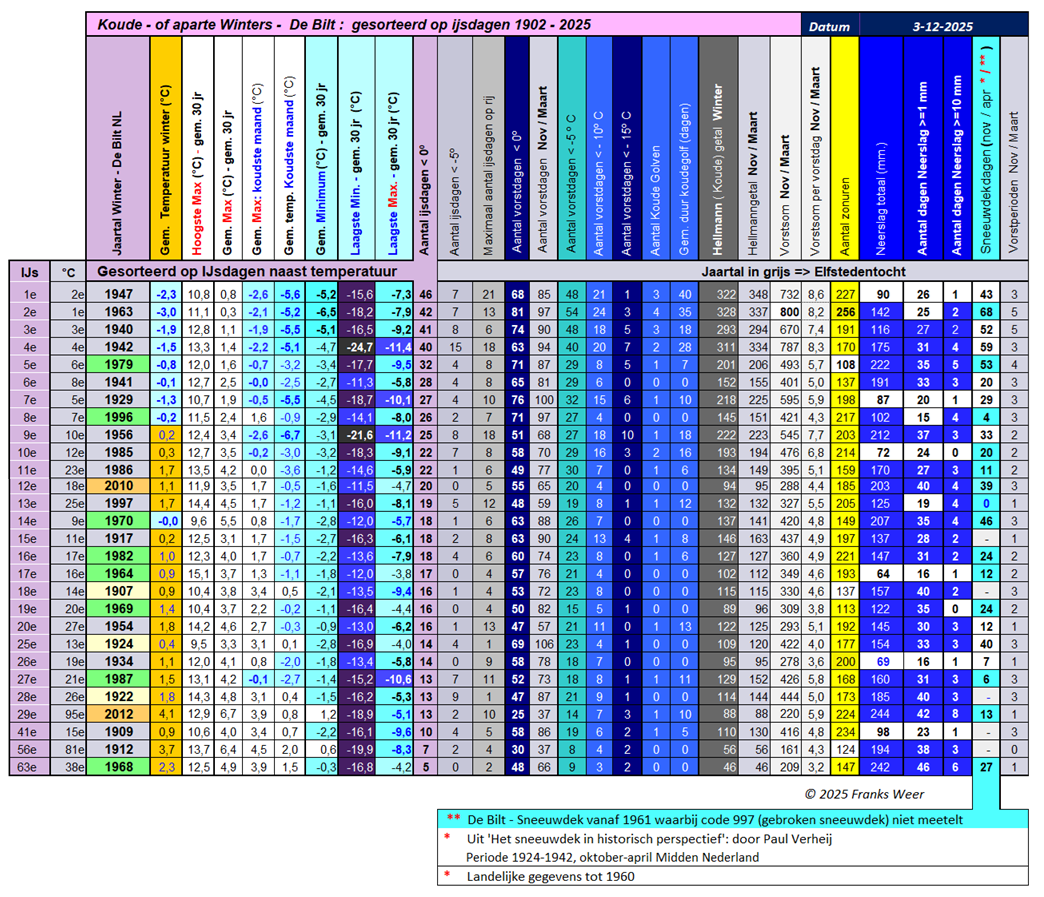Click the year cell 1947
The image size is (1044, 897).
(x=118, y=294)
